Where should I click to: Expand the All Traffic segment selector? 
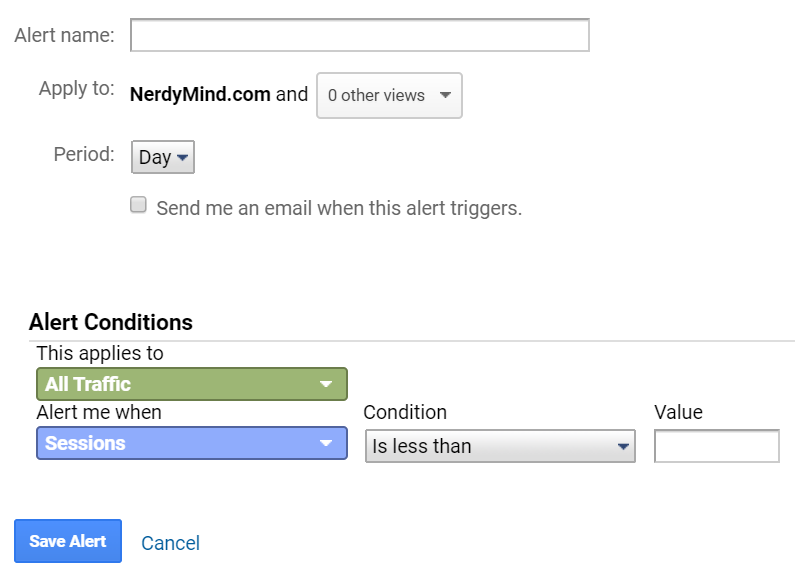tap(191, 384)
